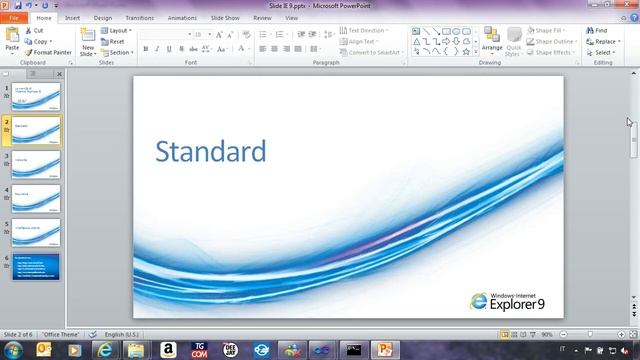Open Internet Explorer from the taskbar
640x360 pixels.
[105, 350]
